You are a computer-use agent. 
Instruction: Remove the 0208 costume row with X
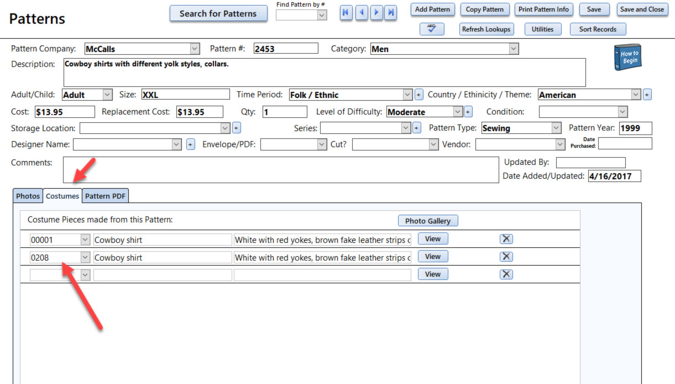coord(506,257)
